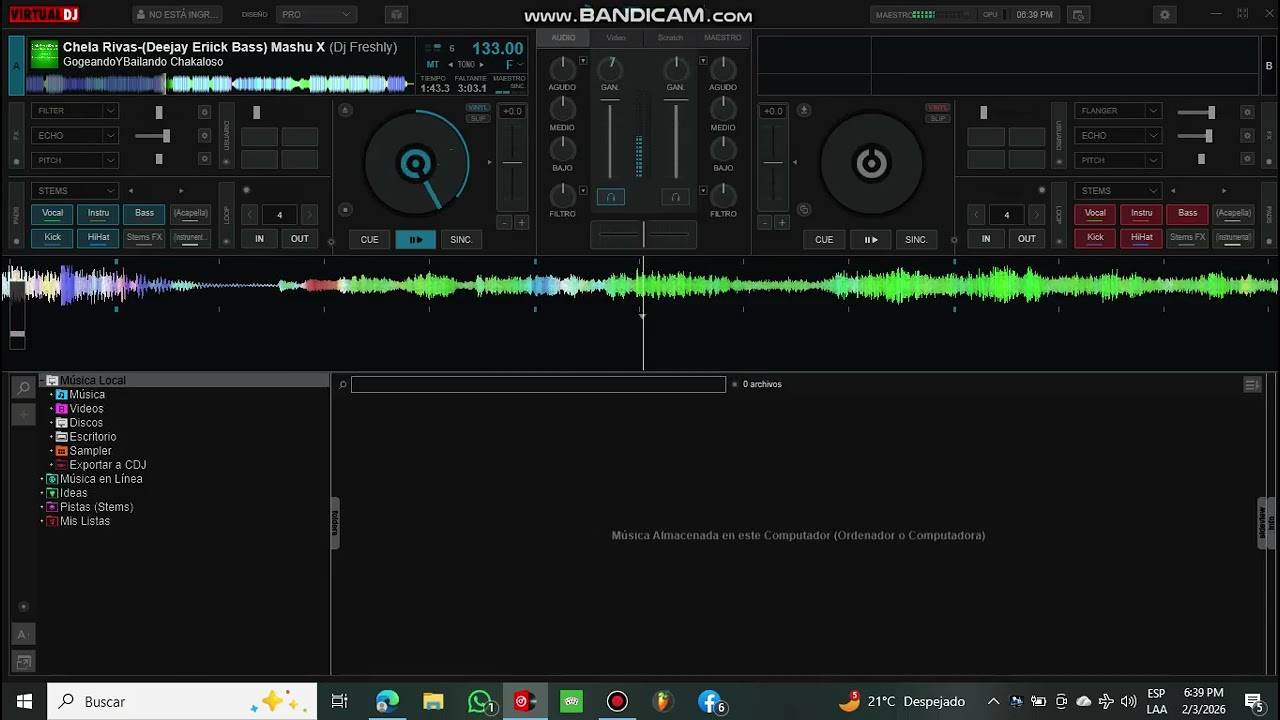The width and height of the screenshot is (1280, 720).
Task: Click the browser search magnifier sidebar icon
Action: (x=24, y=388)
